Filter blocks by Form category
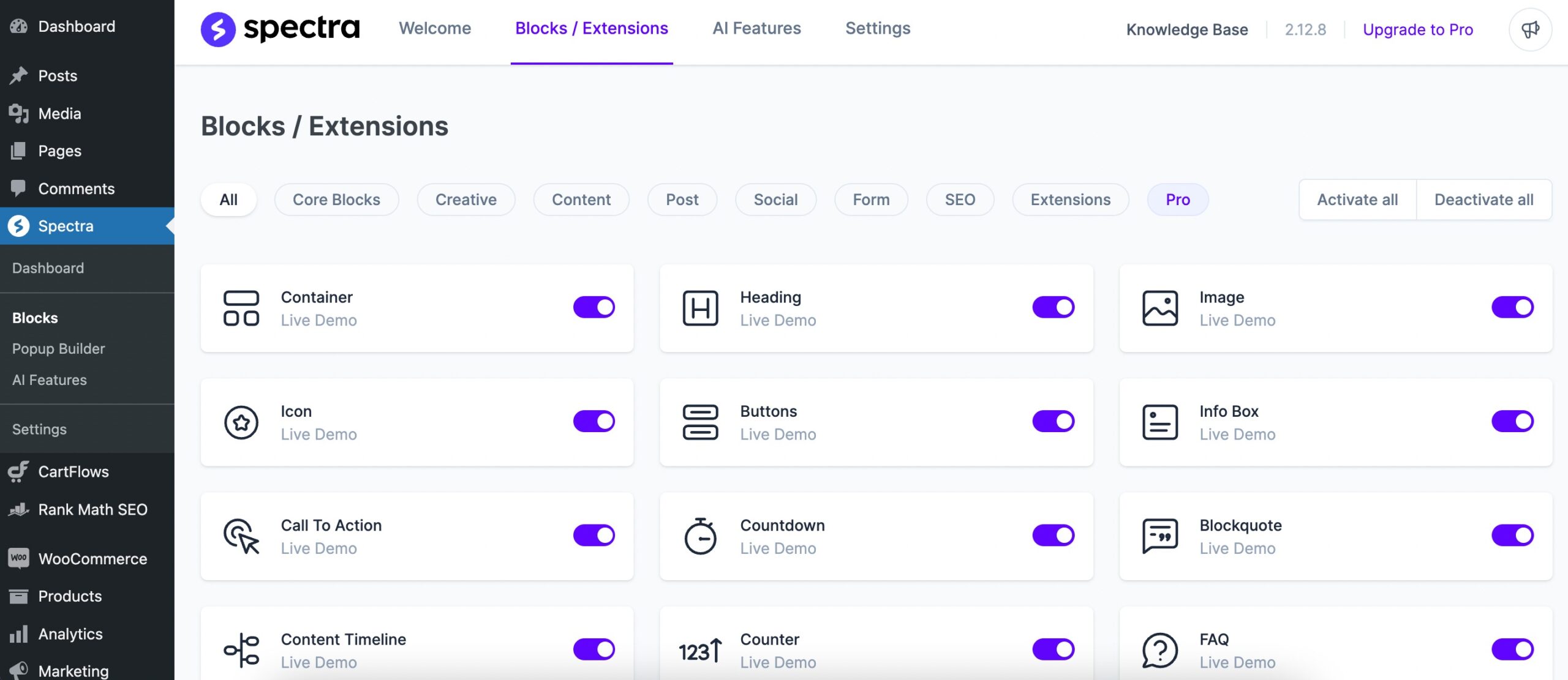Viewport: 1568px width, 680px height. 871,200
